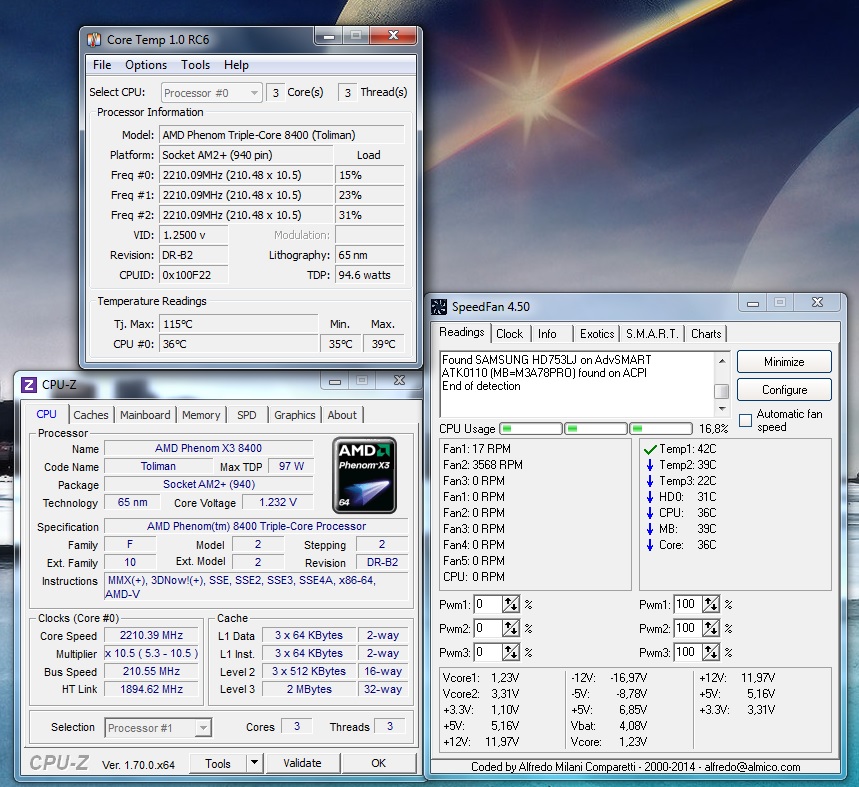Click the Tj. Max 115°C value
859x787 pixels.
click(x=238, y=324)
